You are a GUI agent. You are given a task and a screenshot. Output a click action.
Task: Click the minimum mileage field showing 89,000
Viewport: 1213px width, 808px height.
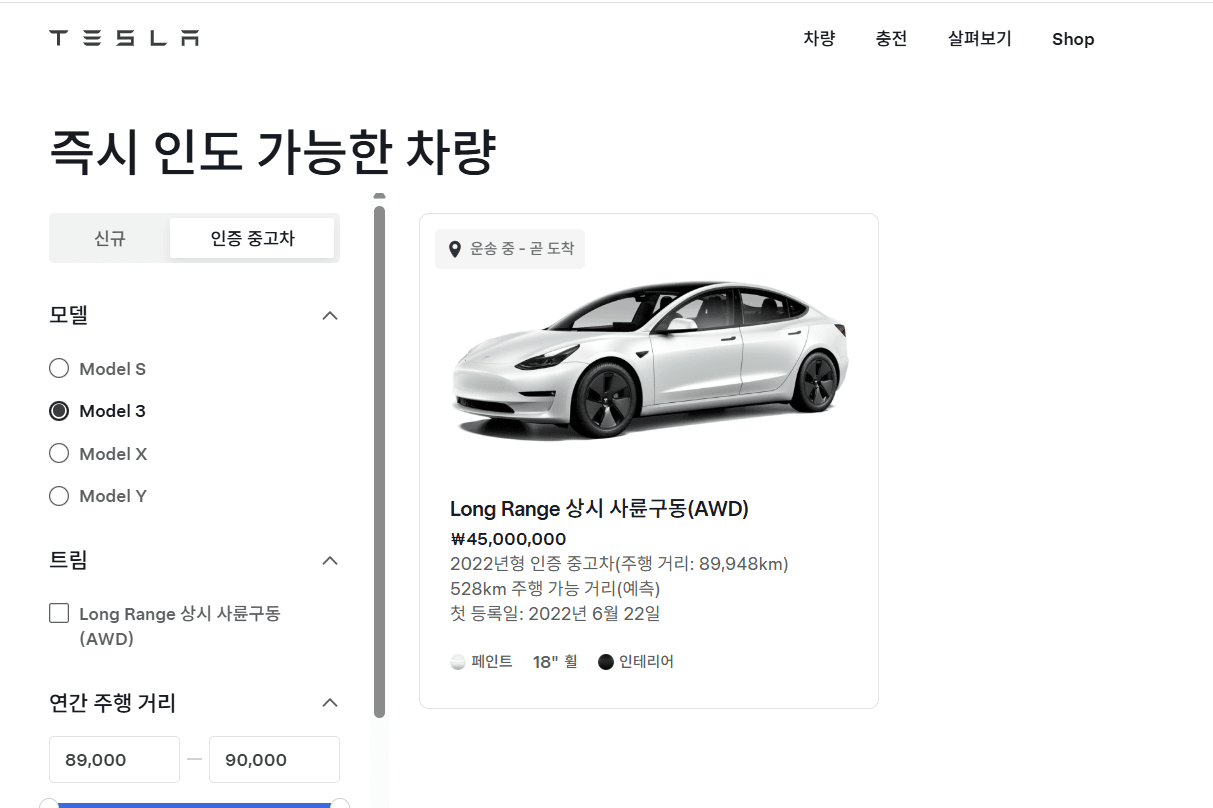pyautogui.click(x=114, y=760)
